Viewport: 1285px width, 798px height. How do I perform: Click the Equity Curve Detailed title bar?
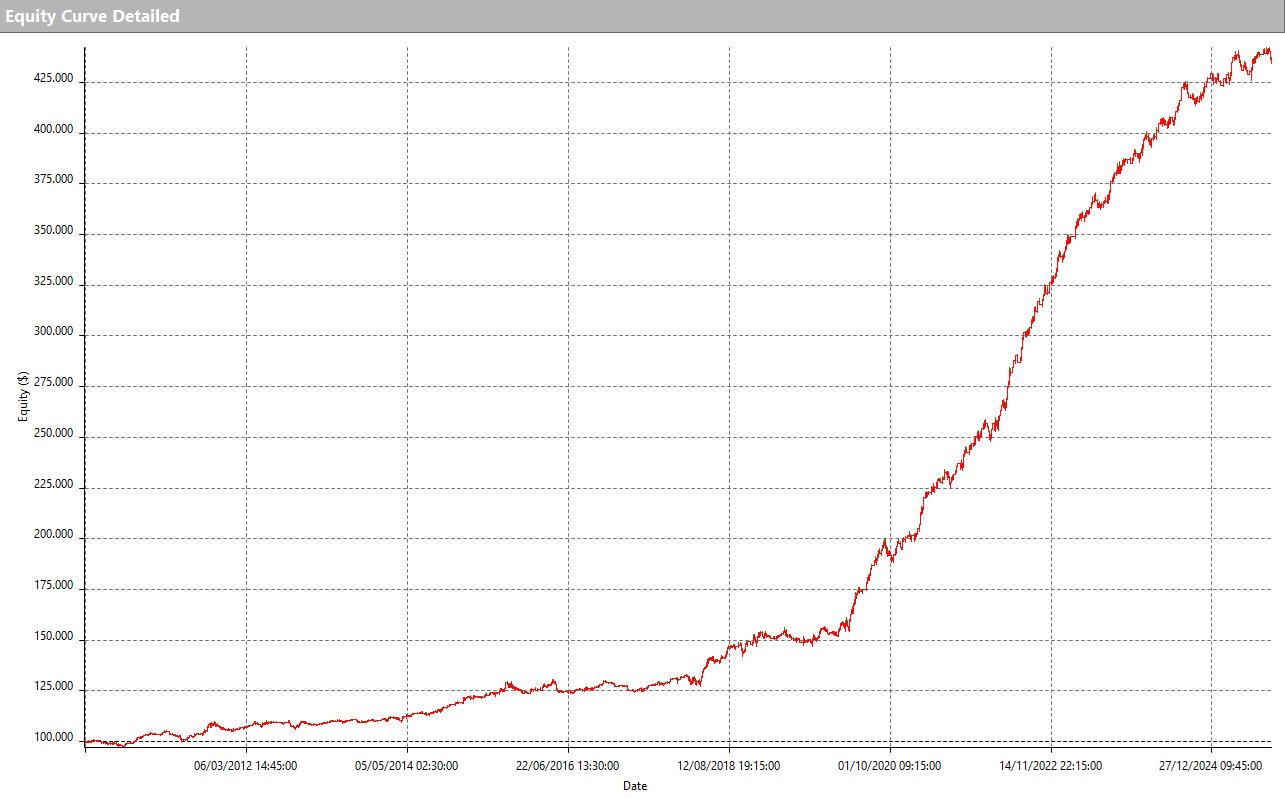click(x=91, y=16)
